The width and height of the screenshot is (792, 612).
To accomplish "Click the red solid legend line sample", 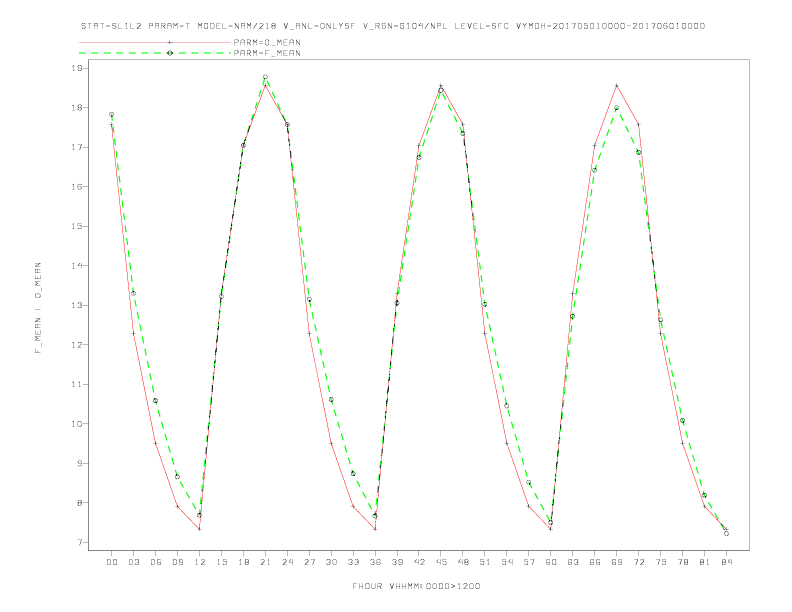I will coord(155,42).
